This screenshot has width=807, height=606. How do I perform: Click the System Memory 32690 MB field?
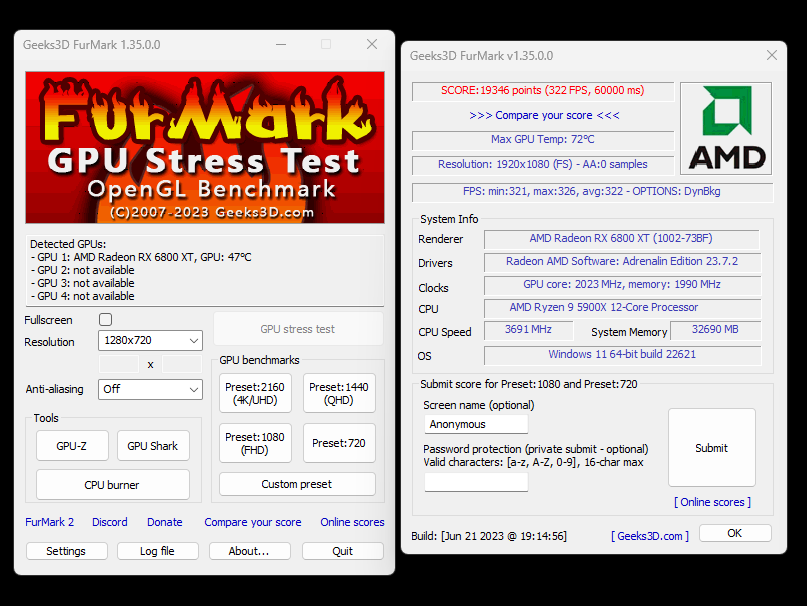point(715,330)
